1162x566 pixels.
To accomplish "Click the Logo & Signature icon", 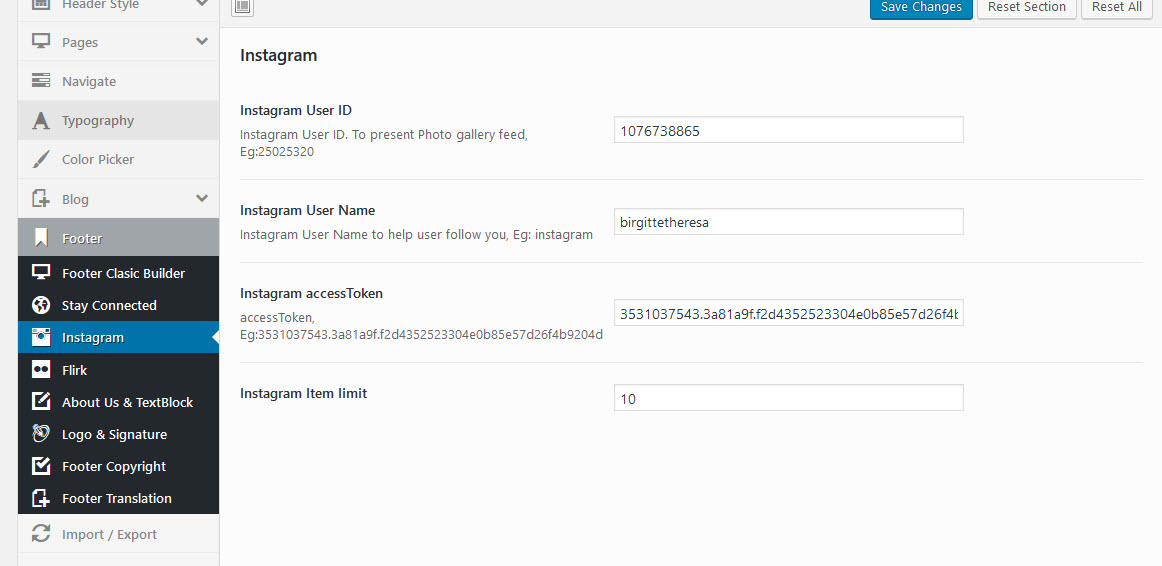I will (41, 433).
